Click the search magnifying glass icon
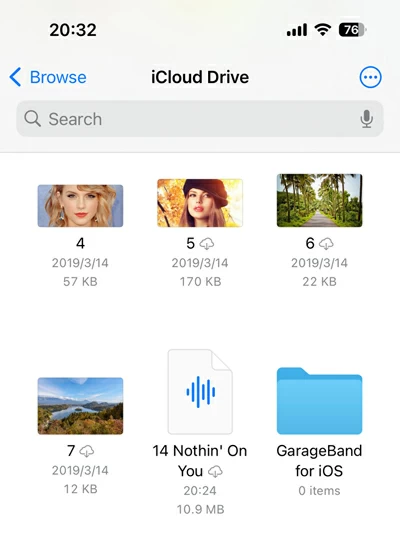Screen dimensions: 400x542 (x=32, y=119)
